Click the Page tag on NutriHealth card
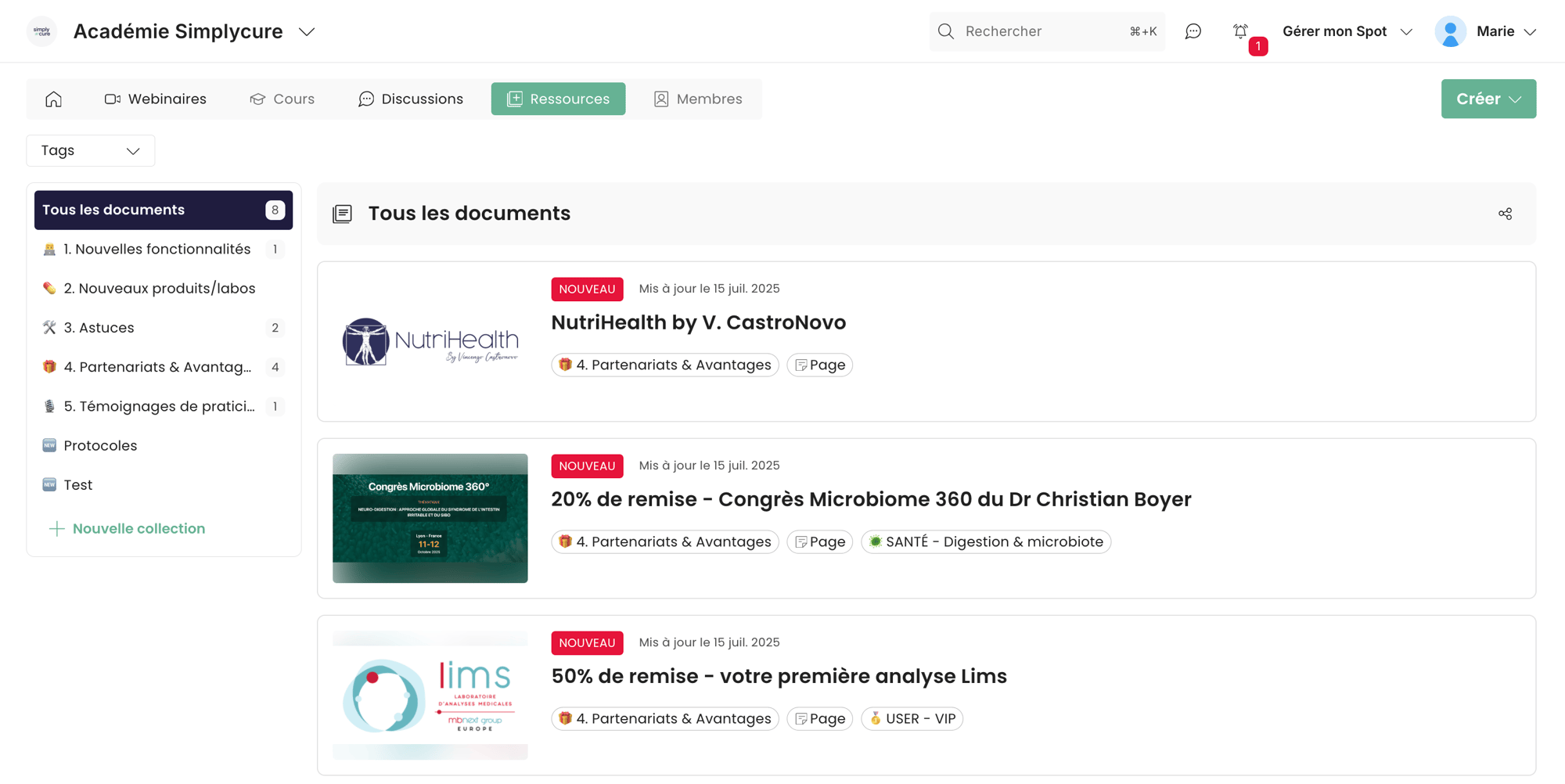The width and height of the screenshot is (1565, 784). [x=819, y=365]
